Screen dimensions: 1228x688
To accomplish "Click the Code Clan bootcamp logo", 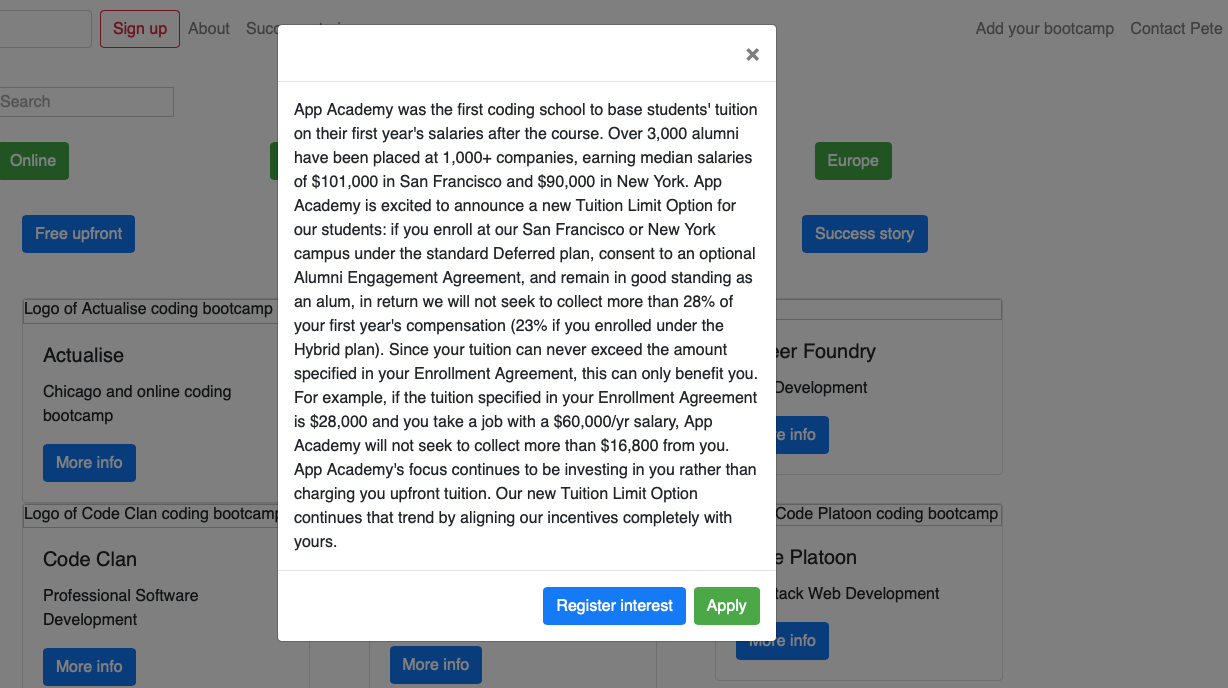I will [150, 513].
